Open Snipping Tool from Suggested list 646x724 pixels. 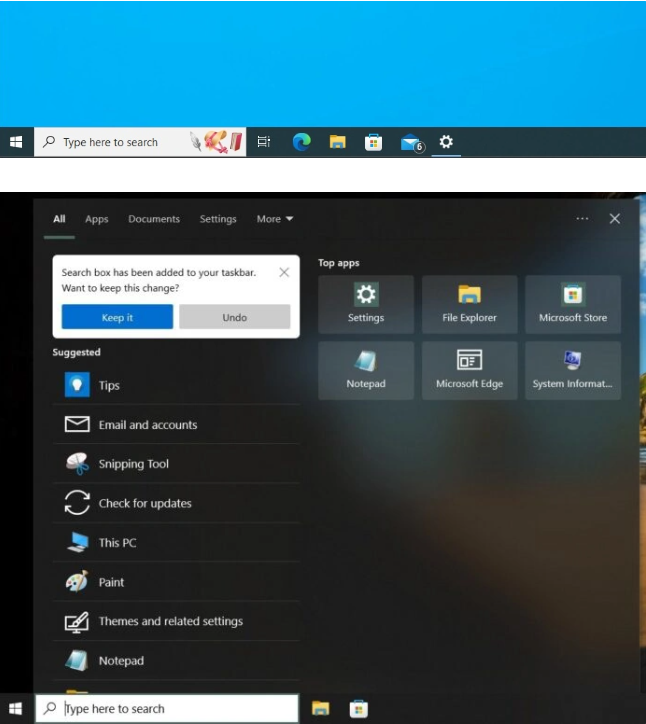[x=133, y=464]
